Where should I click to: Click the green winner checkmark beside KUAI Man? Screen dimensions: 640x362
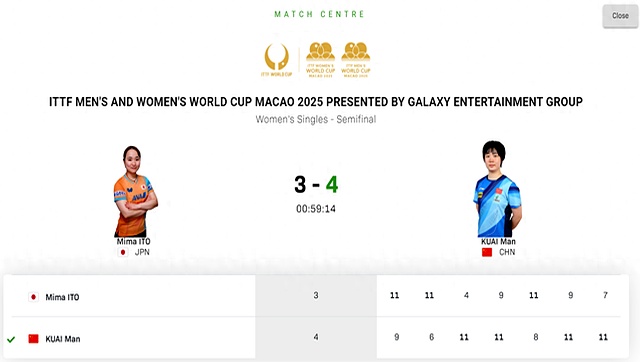coord(11,339)
